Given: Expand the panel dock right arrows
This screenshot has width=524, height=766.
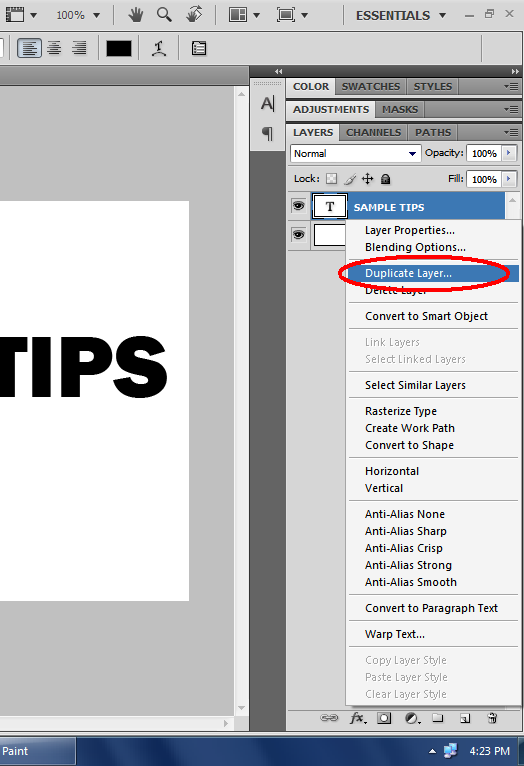Looking at the screenshot, I should point(515,71).
